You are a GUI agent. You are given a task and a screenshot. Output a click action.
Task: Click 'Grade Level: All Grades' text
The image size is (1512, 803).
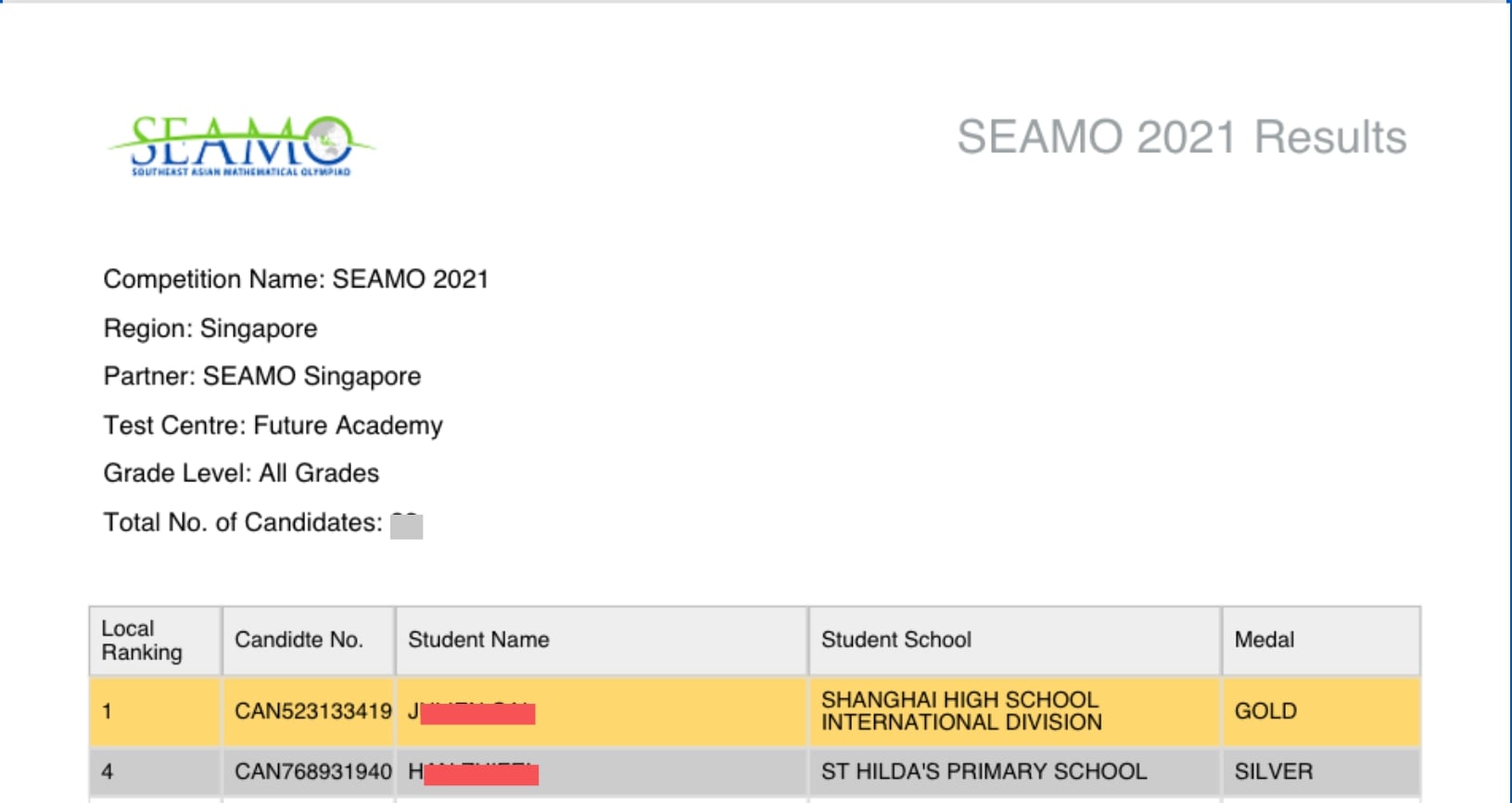point(241,474)
